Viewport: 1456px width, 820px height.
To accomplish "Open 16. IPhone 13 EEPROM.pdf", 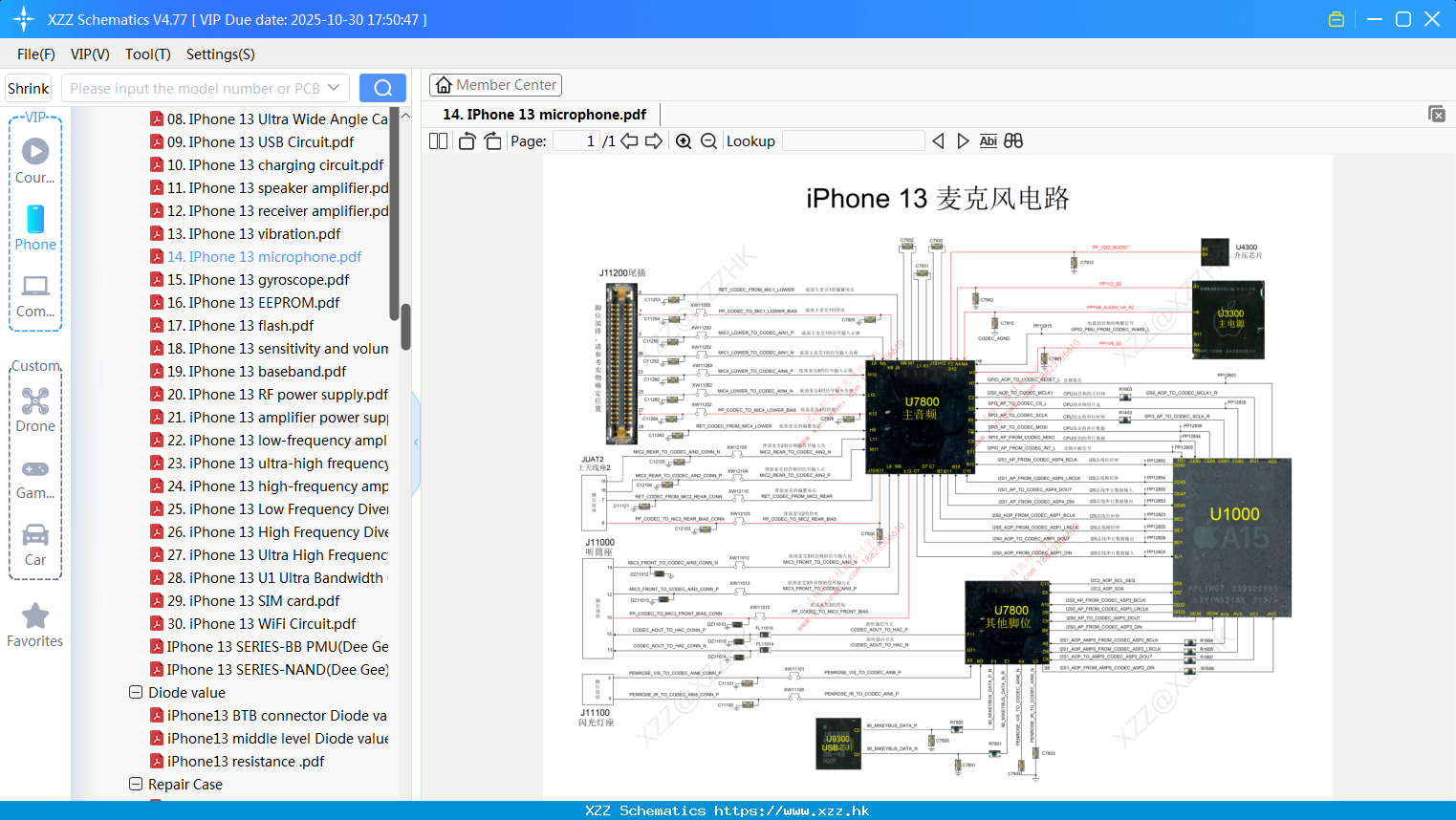I will [x=253, y=303].
